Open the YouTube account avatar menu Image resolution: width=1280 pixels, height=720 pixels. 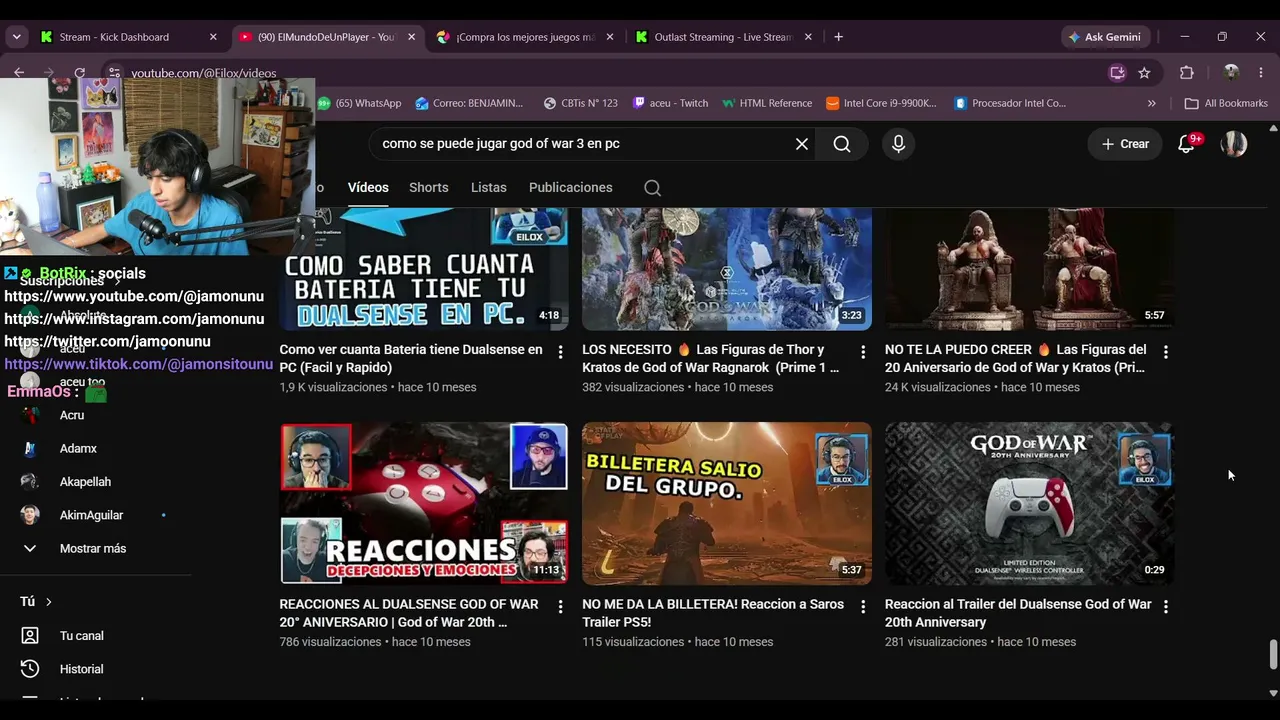[1234, 144]
